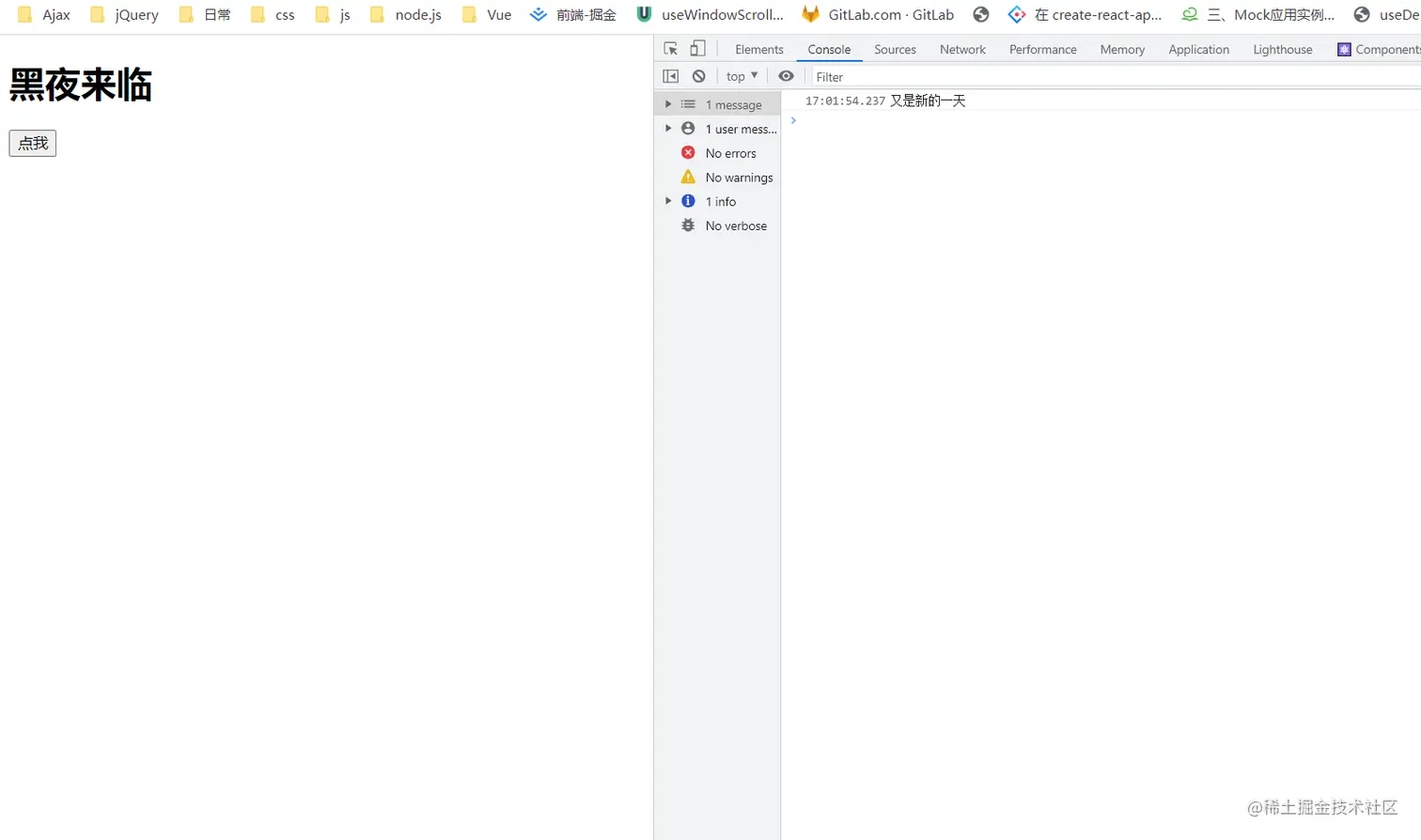Click the 点我 button on the page
Screen dimensions: 1421x840
(33, 143)
